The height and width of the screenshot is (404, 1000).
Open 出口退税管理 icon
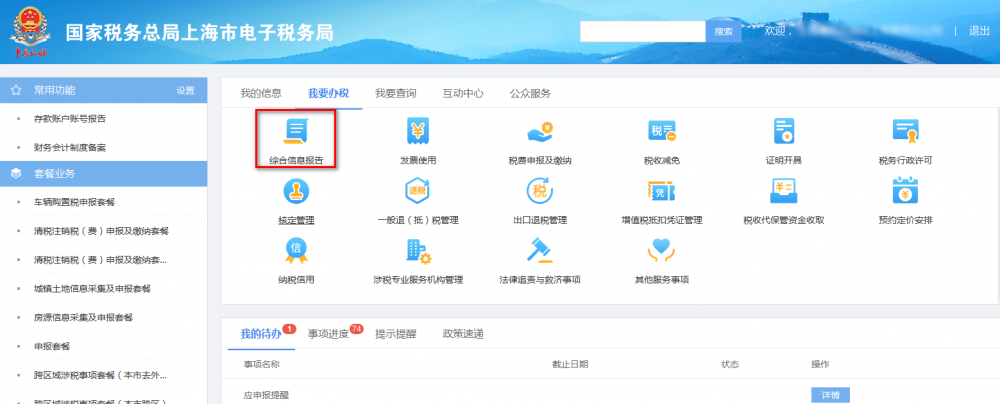click(x=540, y=191)
